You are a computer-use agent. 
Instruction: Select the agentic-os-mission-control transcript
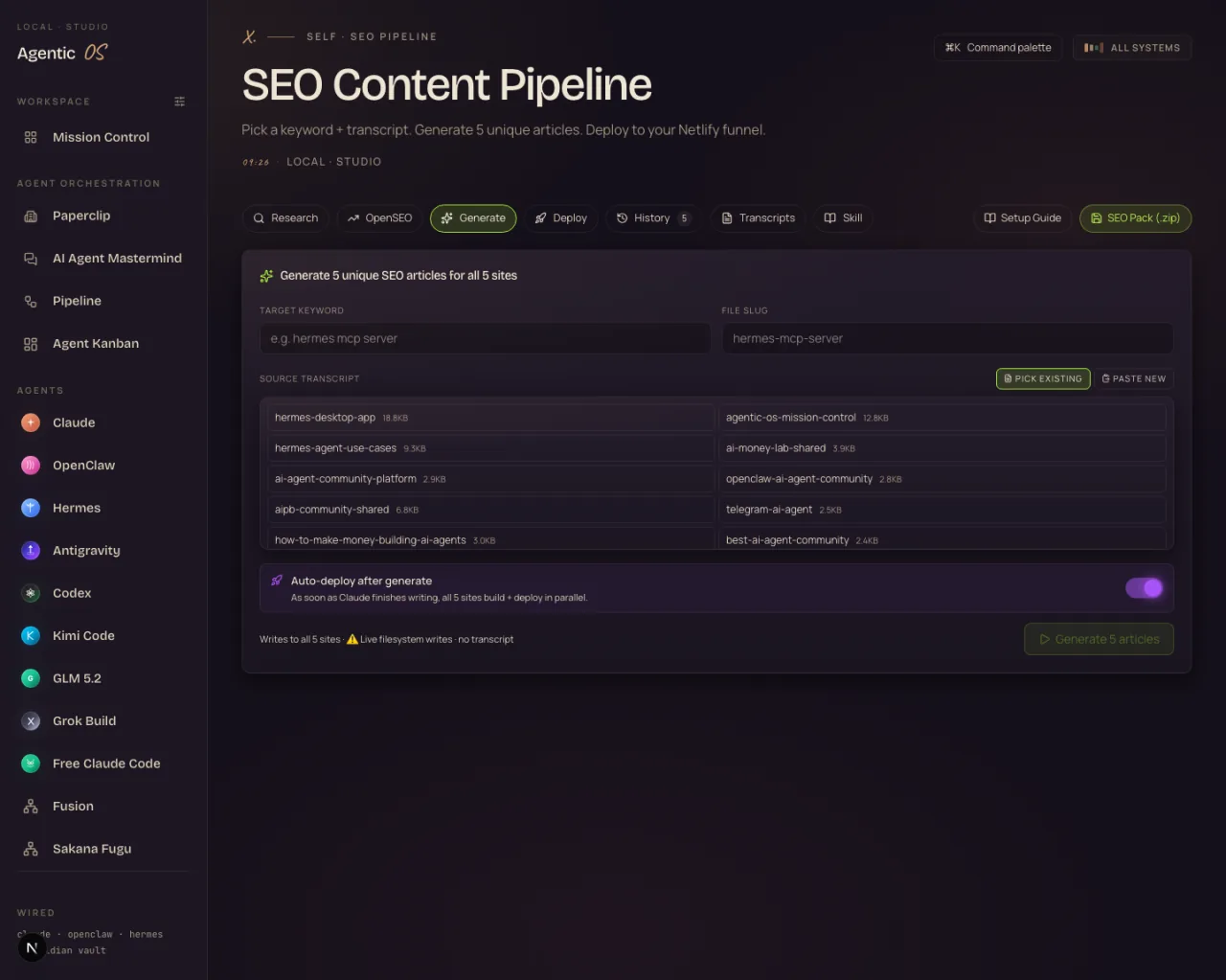(942, 418)
